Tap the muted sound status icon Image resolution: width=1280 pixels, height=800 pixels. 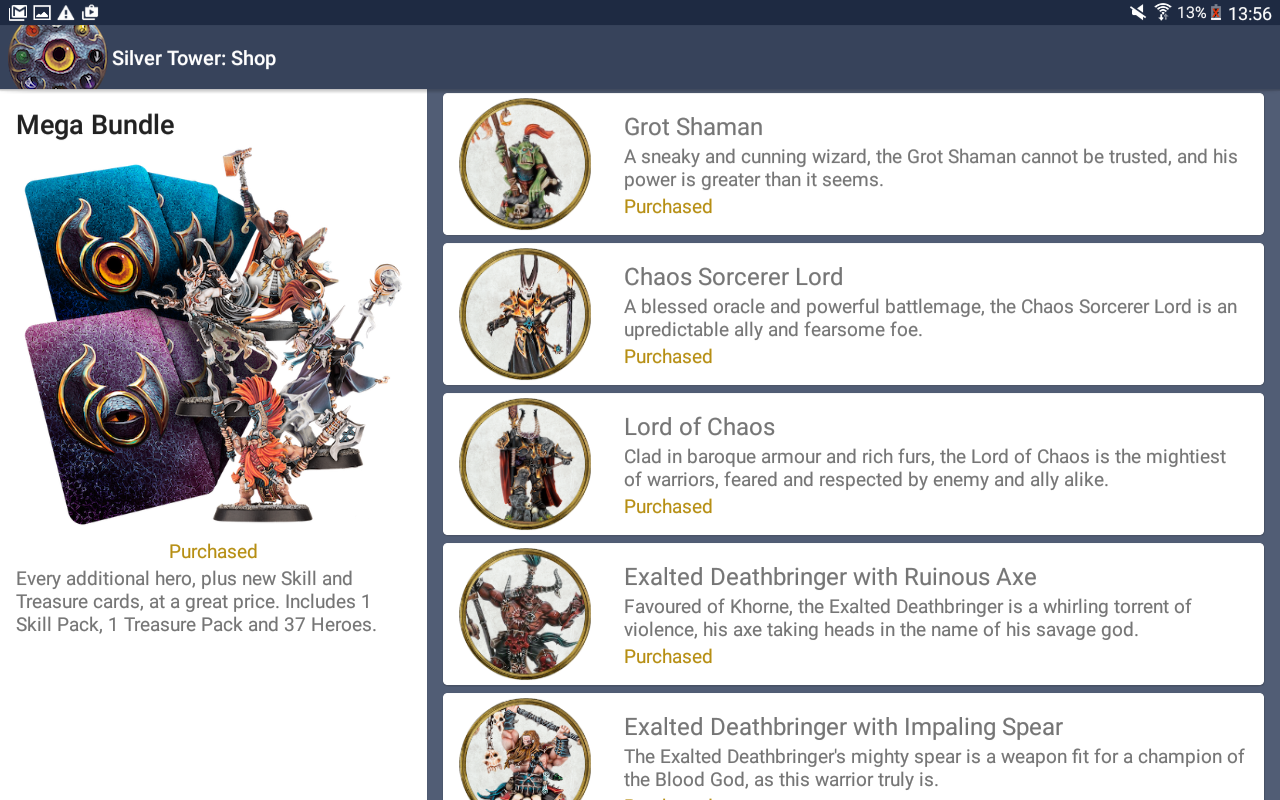coord(1138,12)
